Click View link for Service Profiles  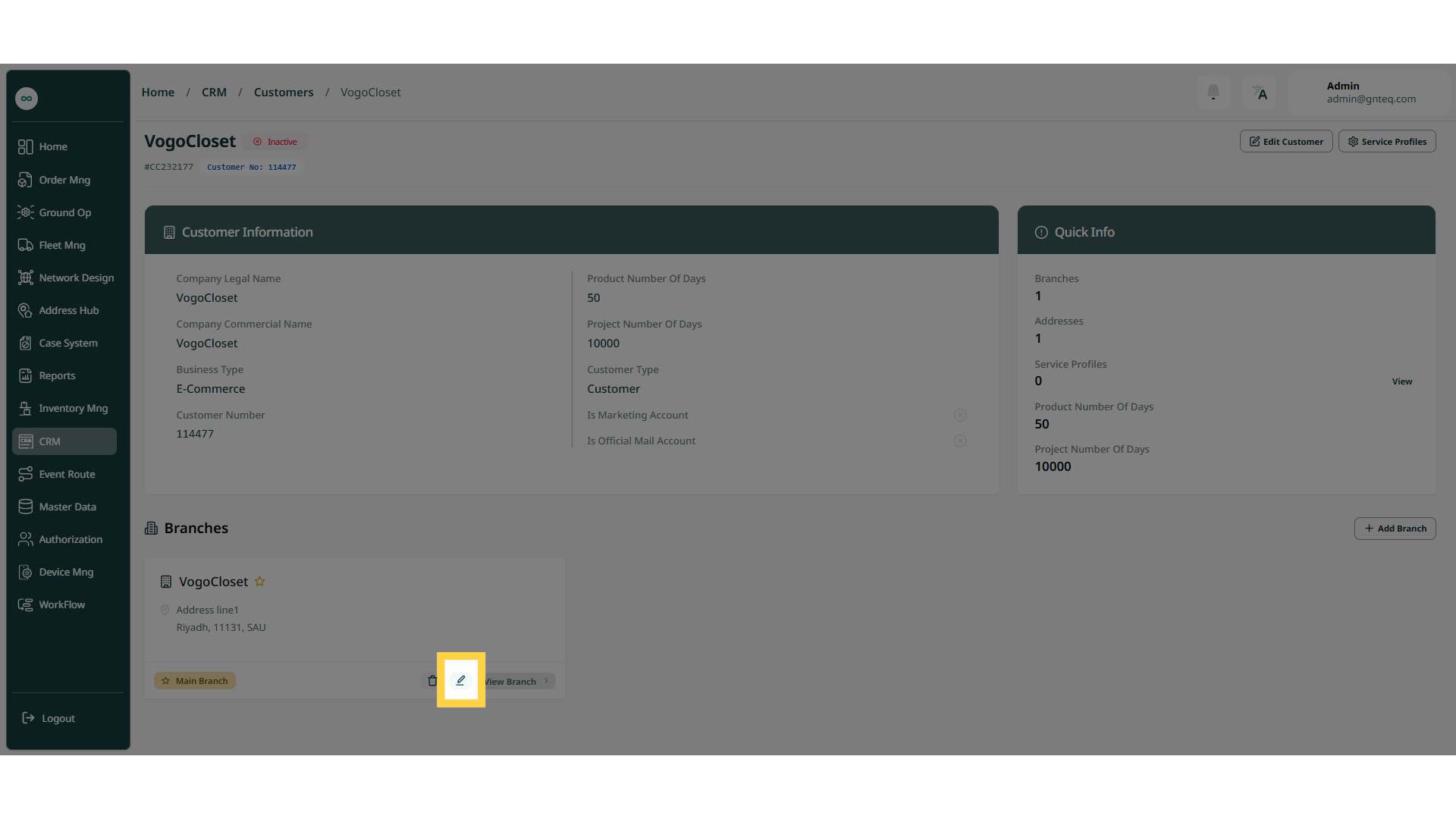(x=1402, y=381)
